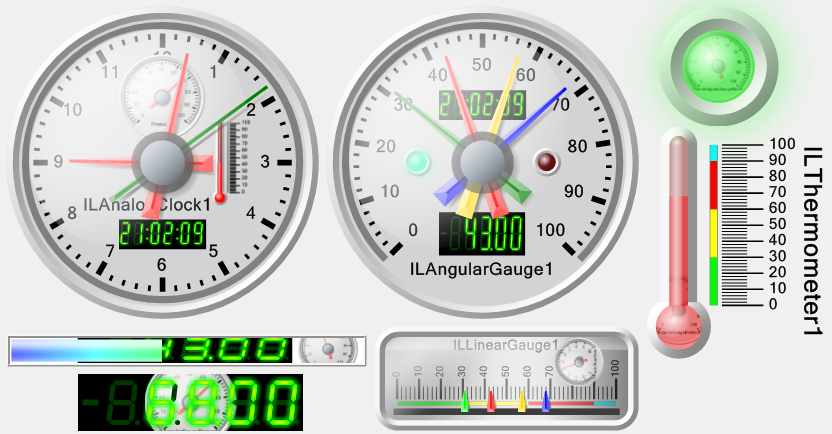This screenshot has height=434, width=832.
Task: Click the large green segment display at the bottom
Action: pos(190,402)
